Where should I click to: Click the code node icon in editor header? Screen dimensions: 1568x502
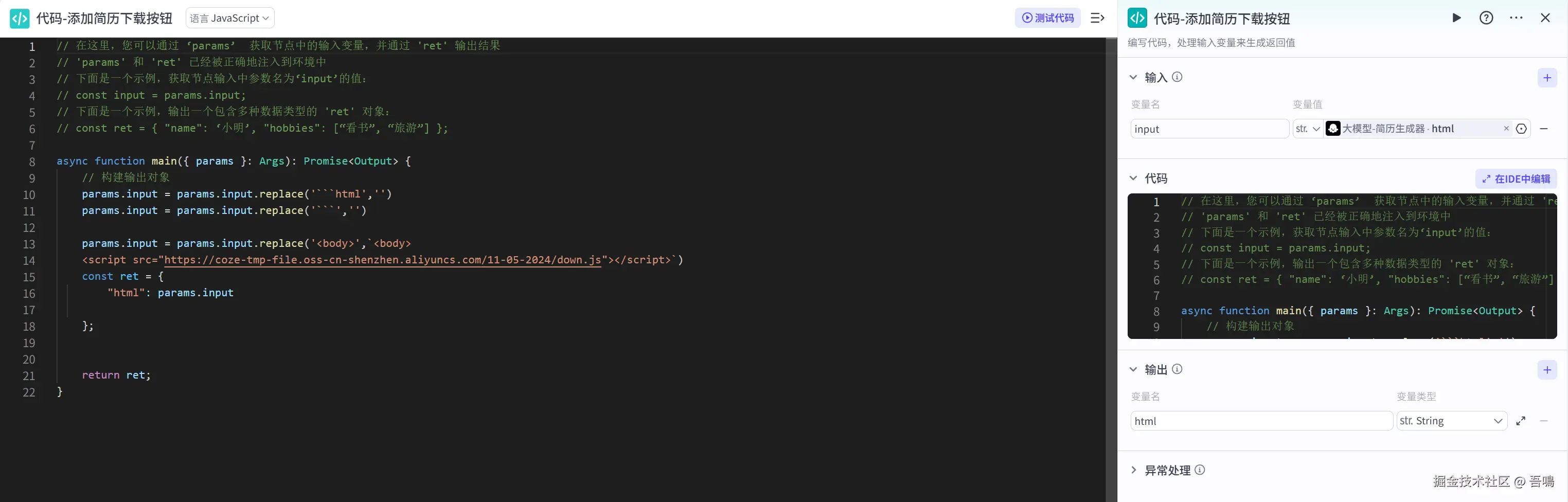point(20,18)
